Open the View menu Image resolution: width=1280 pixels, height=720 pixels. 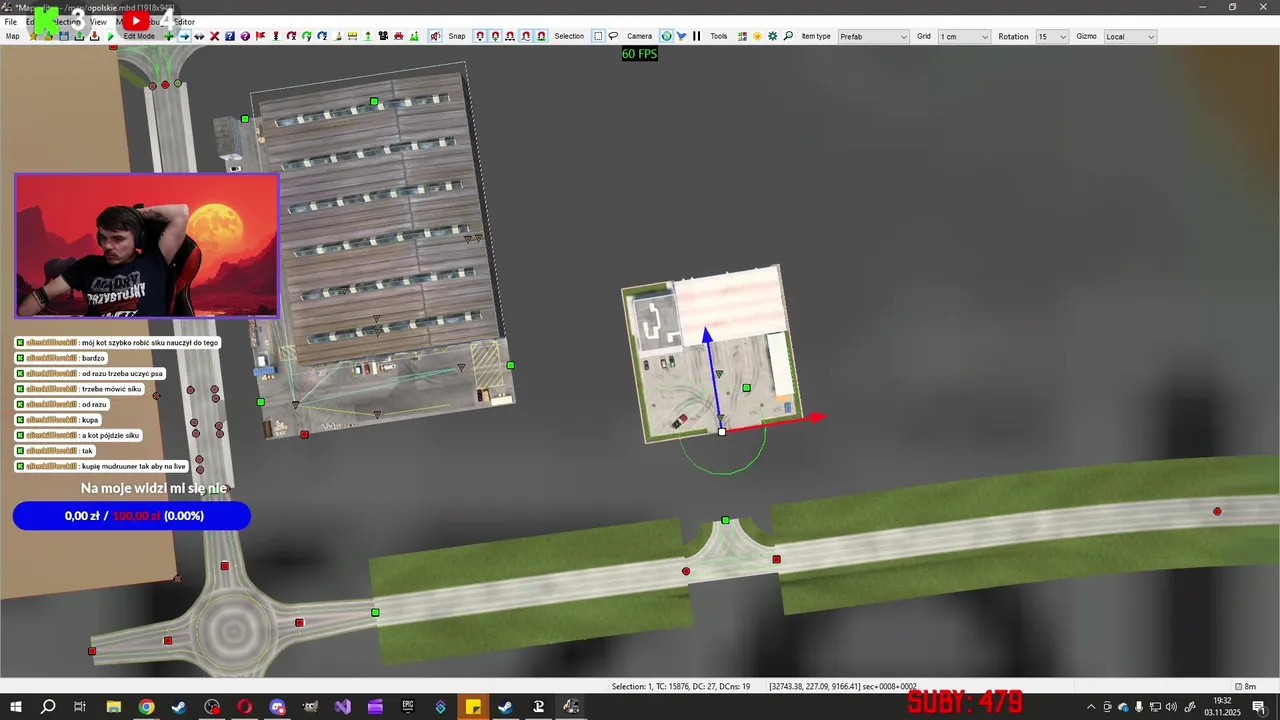click(x=98, y=21)
